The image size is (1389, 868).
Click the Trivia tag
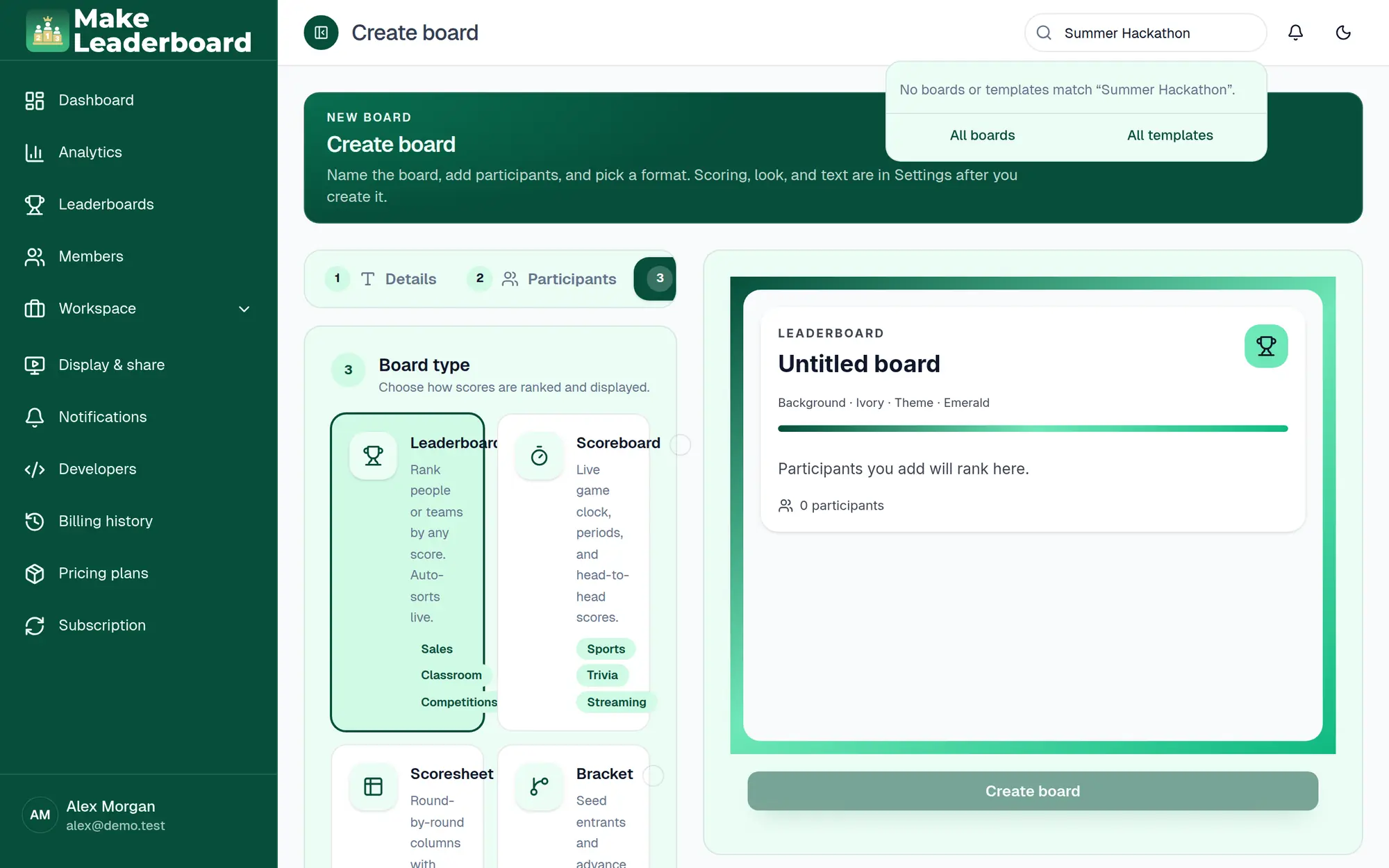coord(602,675)
